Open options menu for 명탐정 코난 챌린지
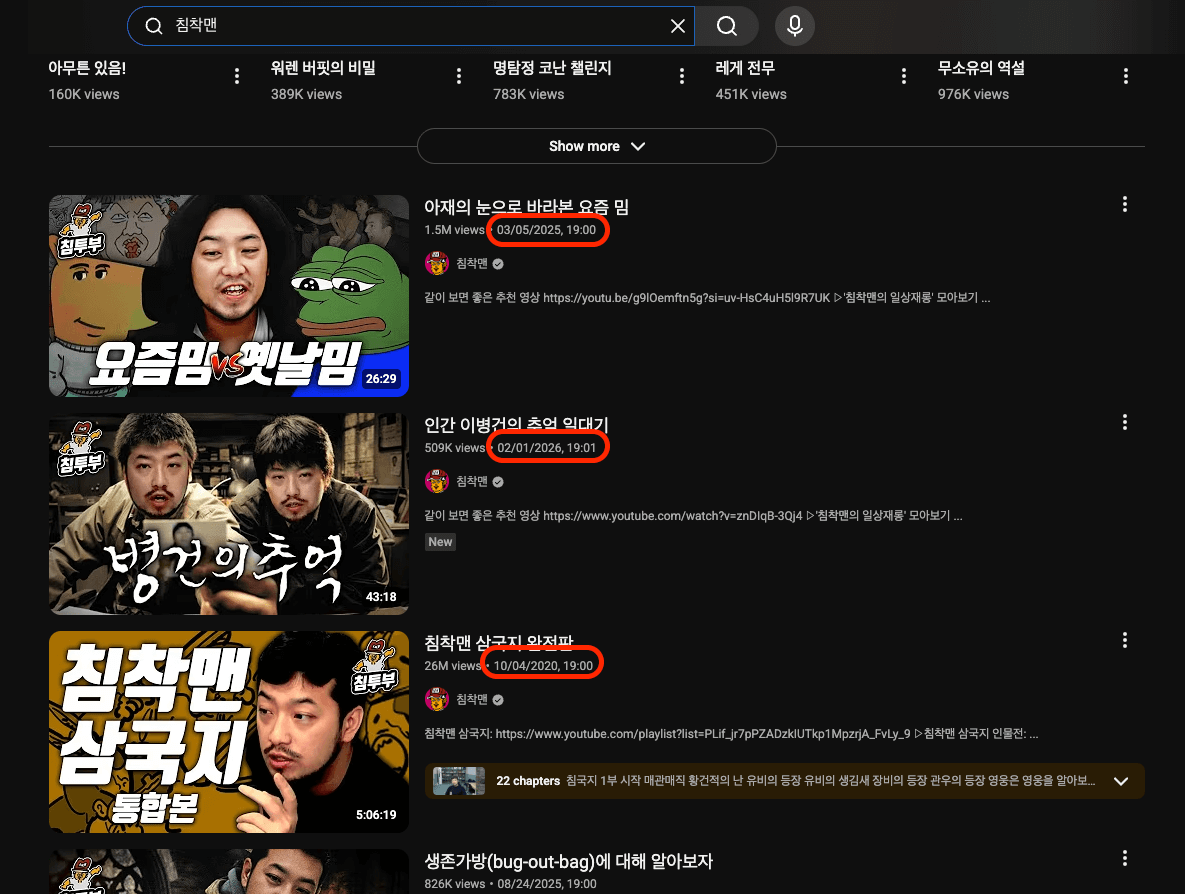This screenshot has height=894, width=1185. [x=682, y=77]
